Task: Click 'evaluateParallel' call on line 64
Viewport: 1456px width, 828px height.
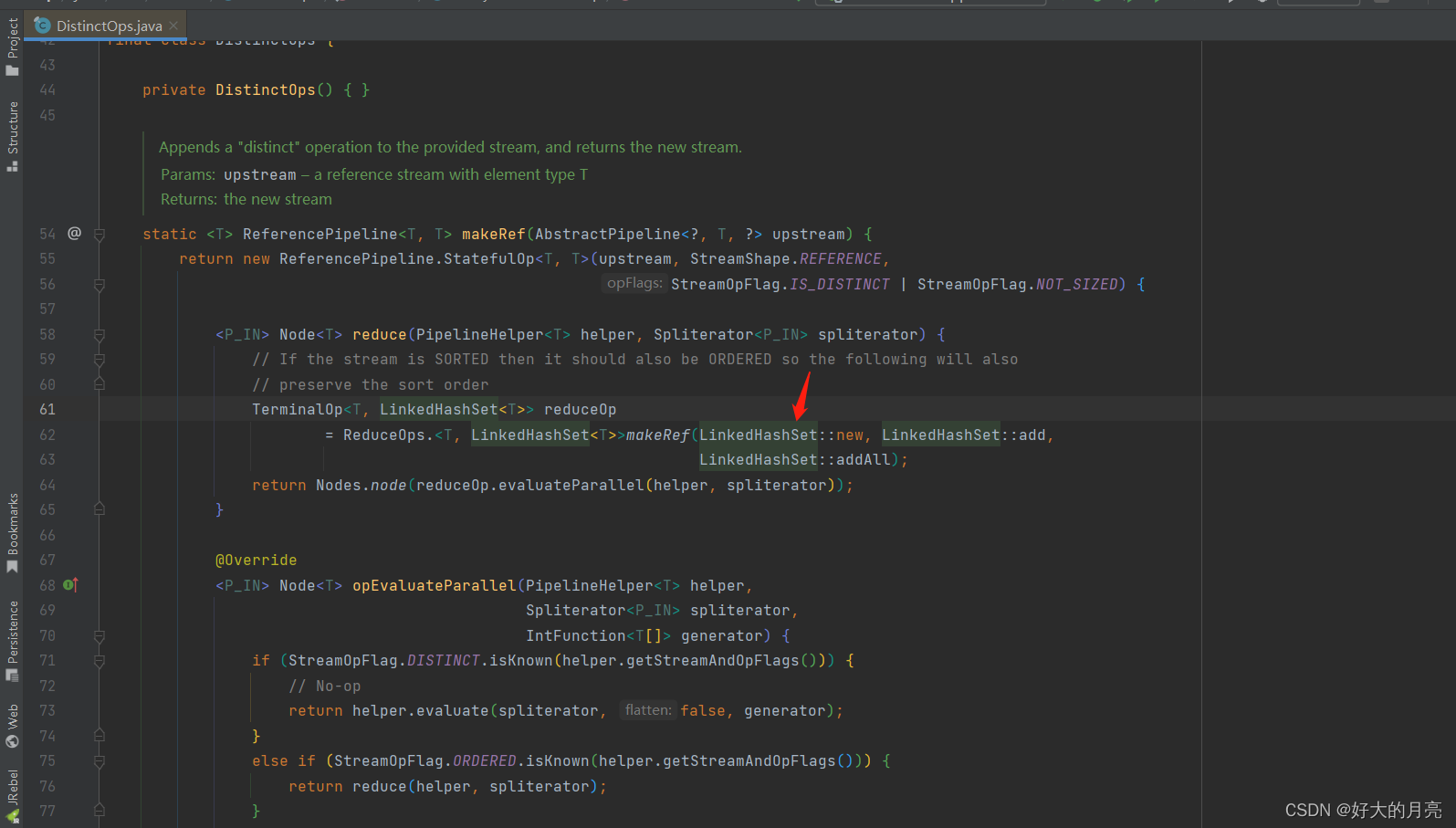Action: (x=571, y=485)
